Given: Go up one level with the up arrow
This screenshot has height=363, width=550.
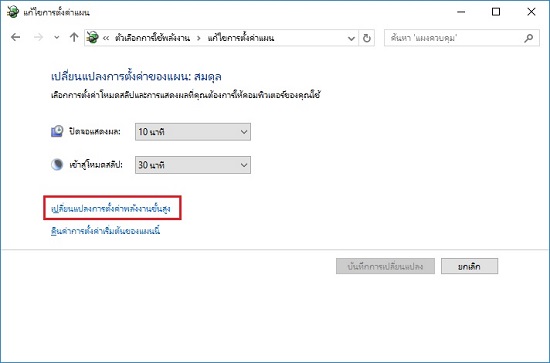Looking at the screenshot, I should coord(74,37).
